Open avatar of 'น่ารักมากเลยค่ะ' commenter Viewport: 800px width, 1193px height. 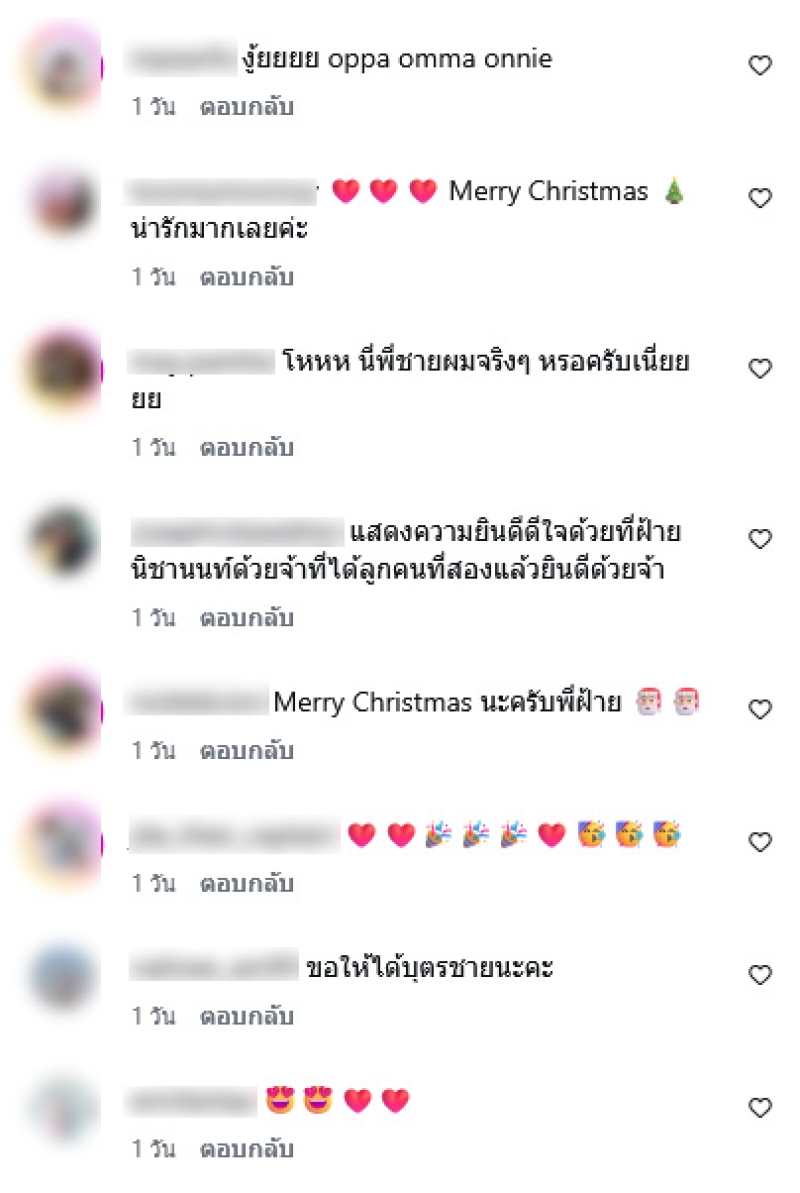(64, 202)
